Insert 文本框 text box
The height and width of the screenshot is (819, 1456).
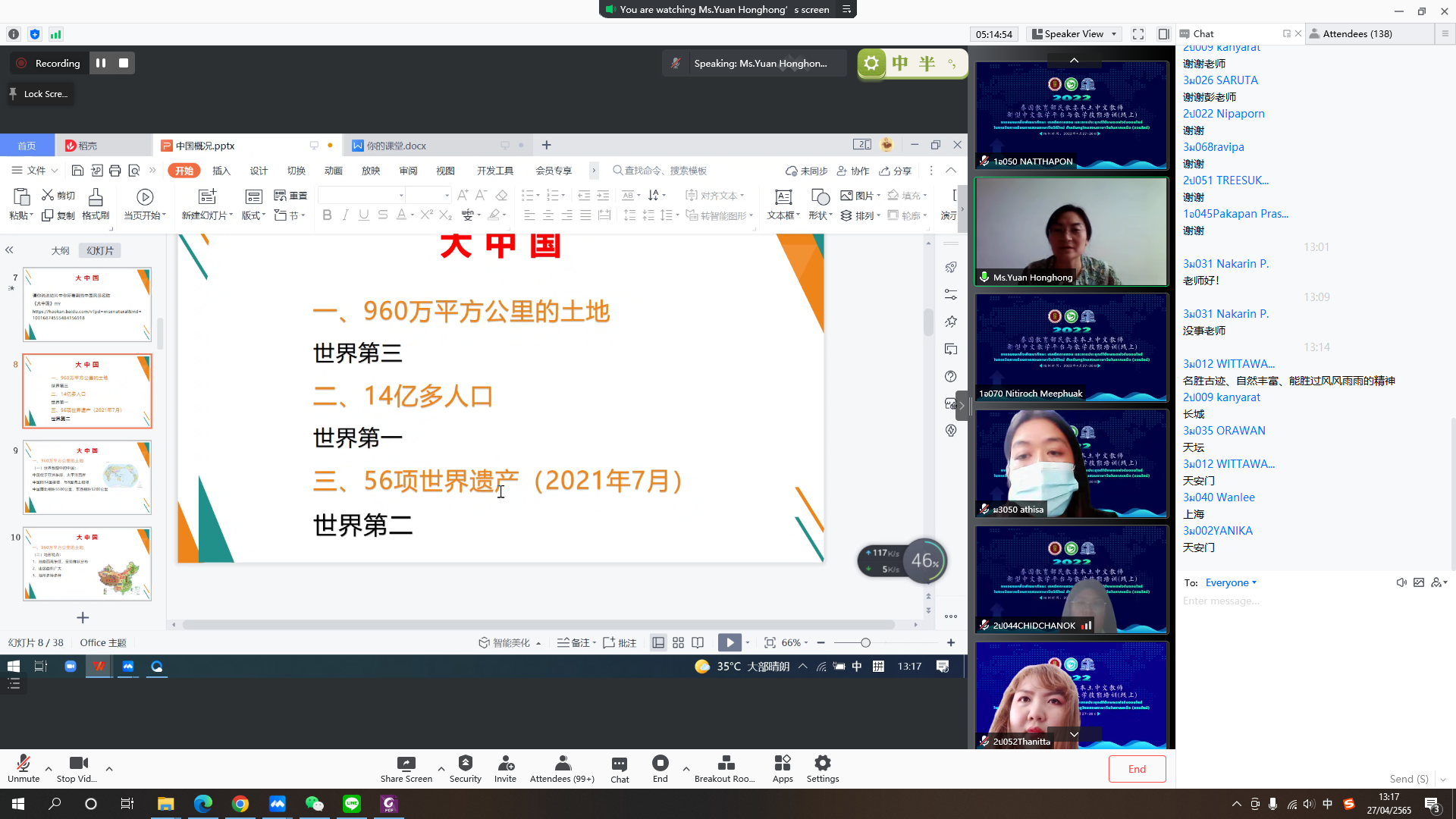[783, 204]
